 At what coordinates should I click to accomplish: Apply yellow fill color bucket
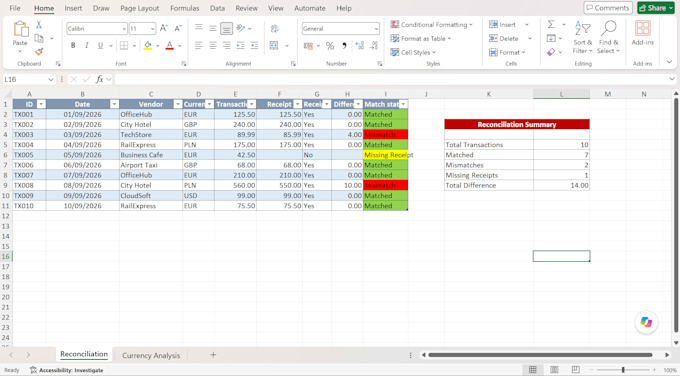[148, 46]
